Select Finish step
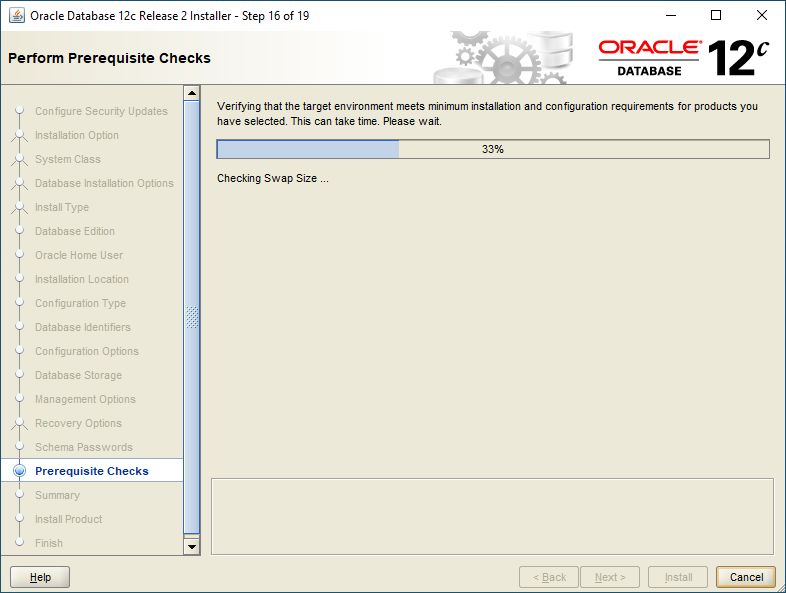Screen dimensions: 786x593 coord(49,543)
